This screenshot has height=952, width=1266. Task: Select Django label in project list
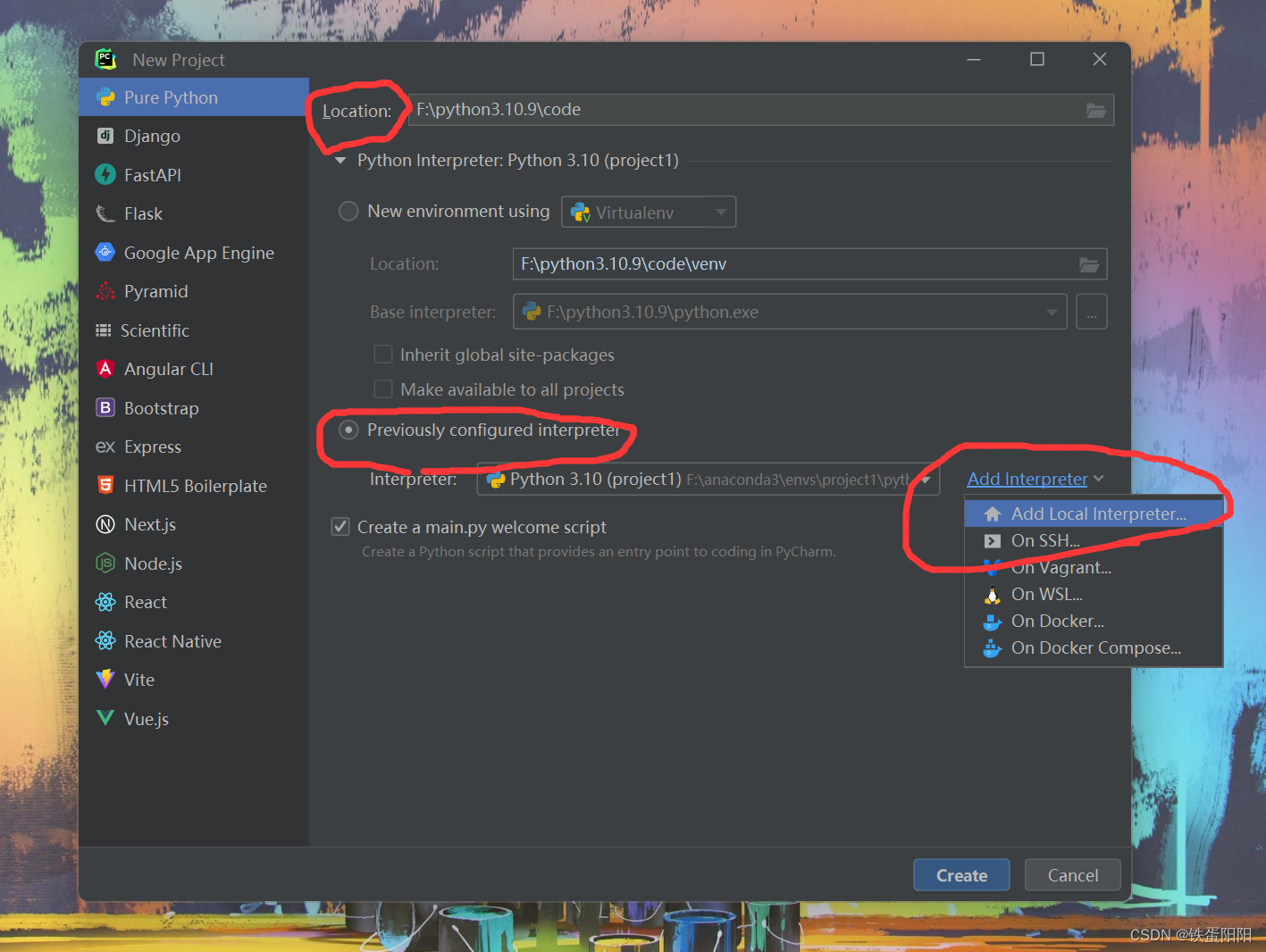(152, 136)
